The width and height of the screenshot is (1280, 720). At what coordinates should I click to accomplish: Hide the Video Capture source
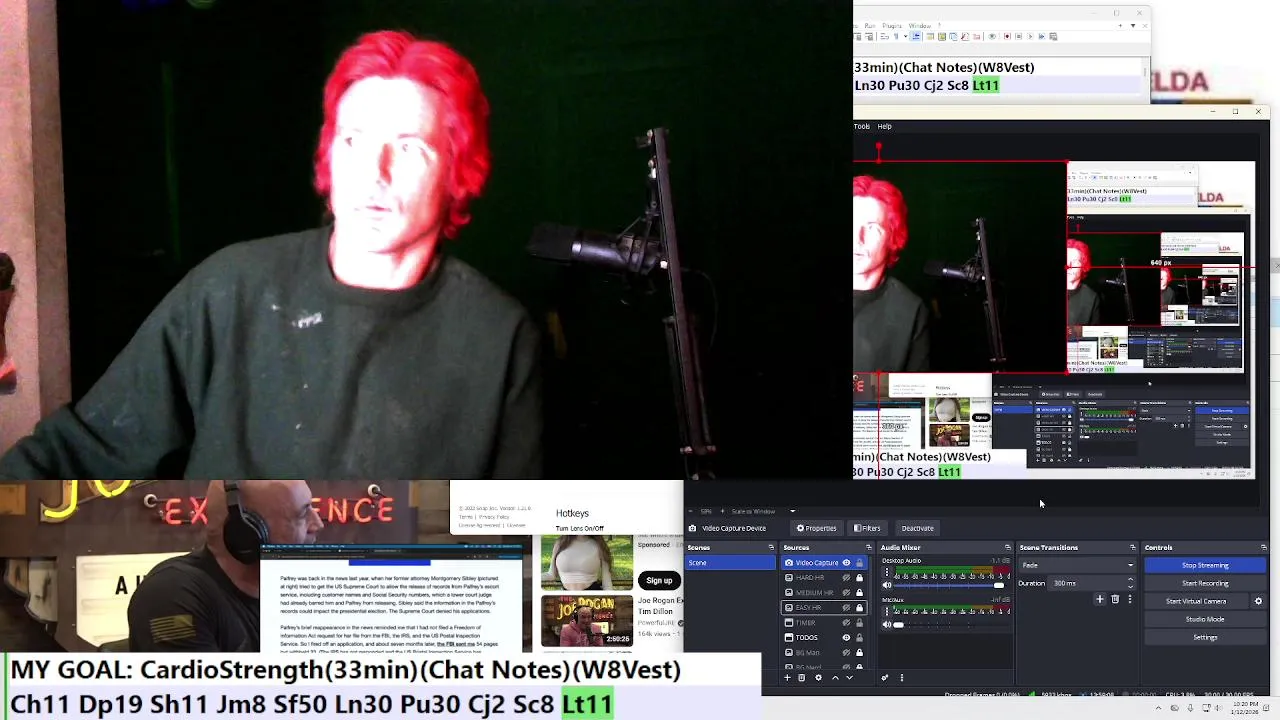click(x=846, y=562)
